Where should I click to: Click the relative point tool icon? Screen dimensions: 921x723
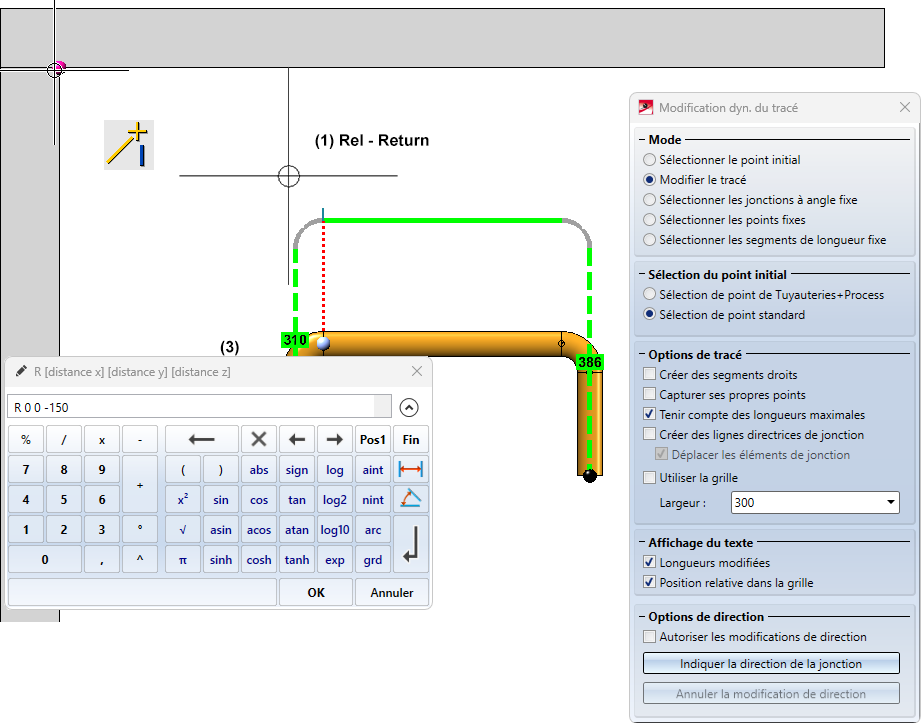[129, 145]
